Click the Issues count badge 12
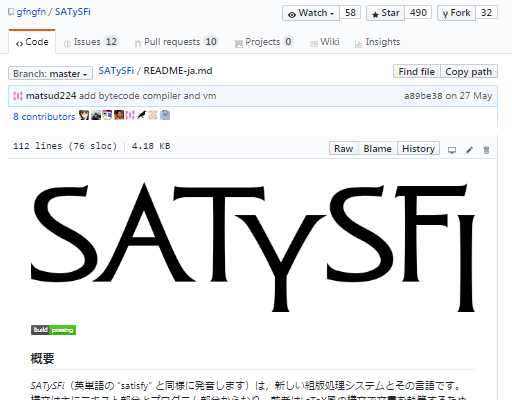Viewport: 512px width, 400px height. pos(111,42)
